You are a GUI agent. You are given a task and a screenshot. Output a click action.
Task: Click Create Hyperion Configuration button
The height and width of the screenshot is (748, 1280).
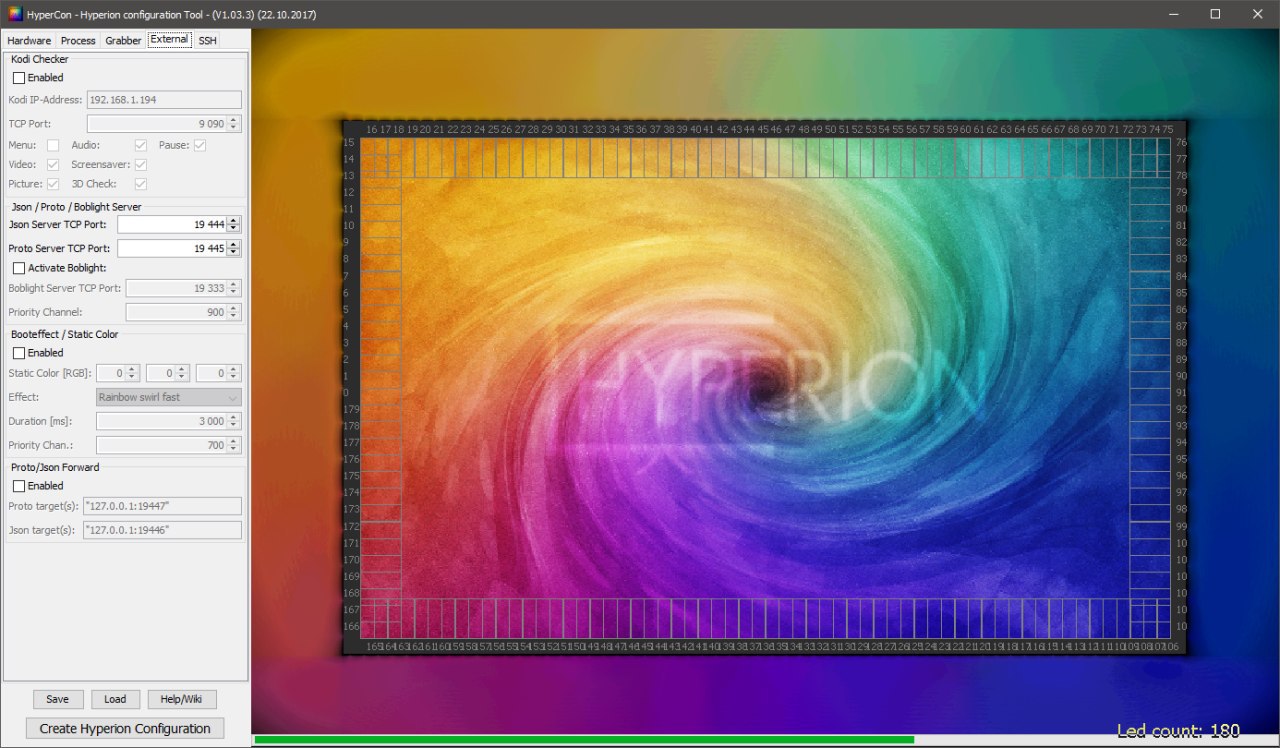tap(125, 728)
